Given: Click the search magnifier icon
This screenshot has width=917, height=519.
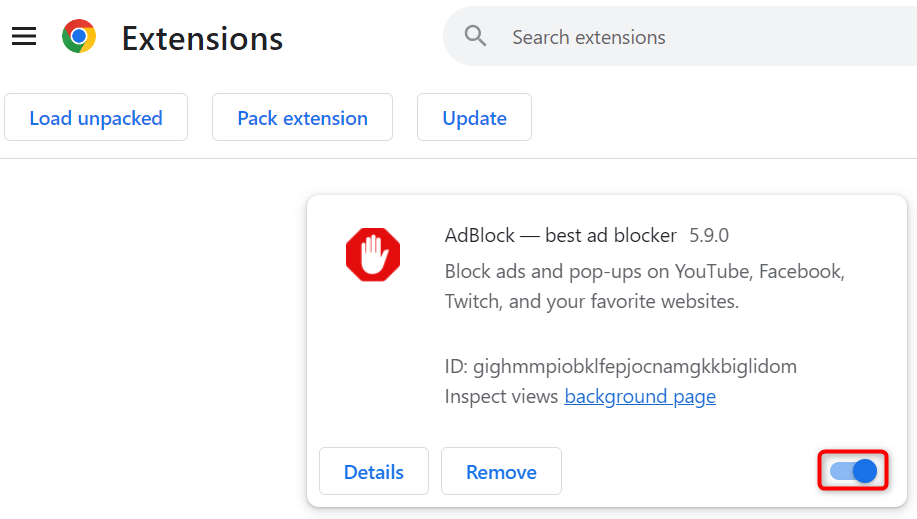Looking at the screenshot, I should tap(476, 37).
